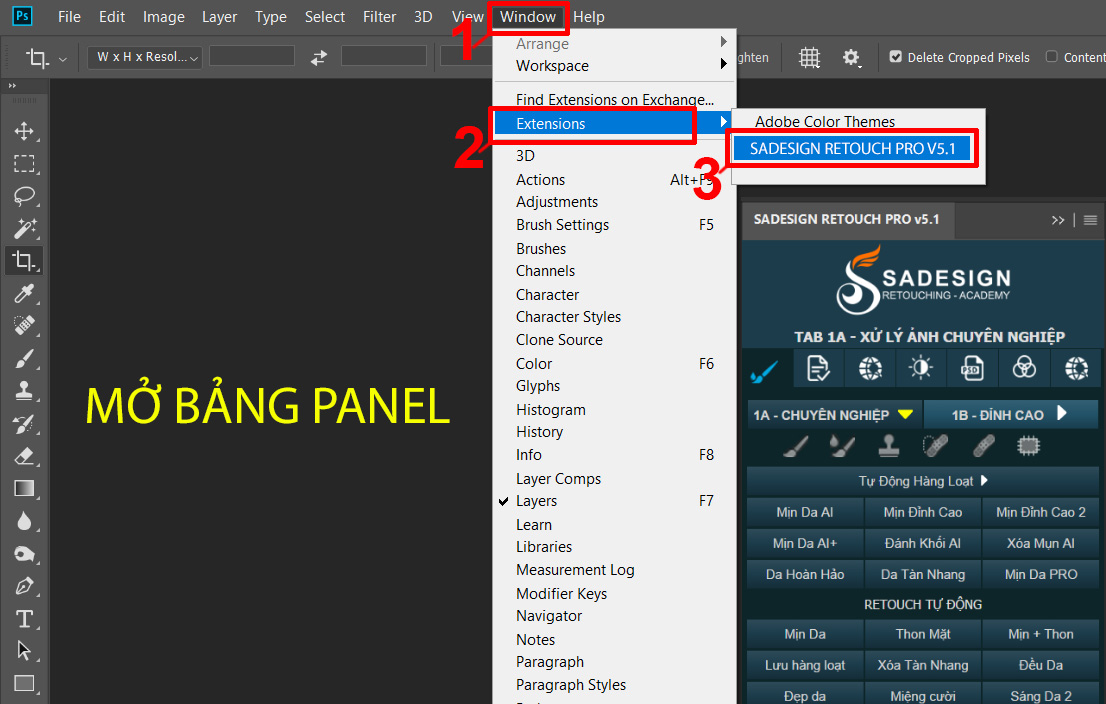
Task: Choose Adobe Color Themes from the submenu
Action: pos(825,122)
